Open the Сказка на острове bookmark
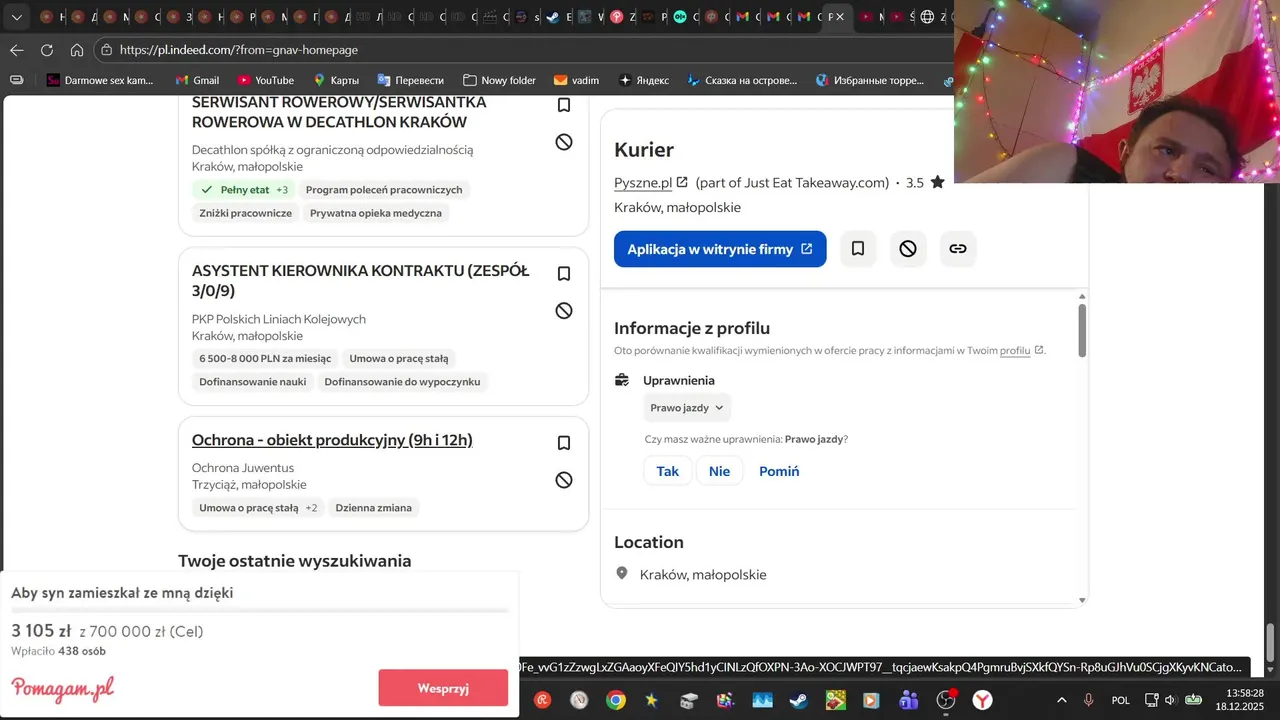 click(741, 80)
